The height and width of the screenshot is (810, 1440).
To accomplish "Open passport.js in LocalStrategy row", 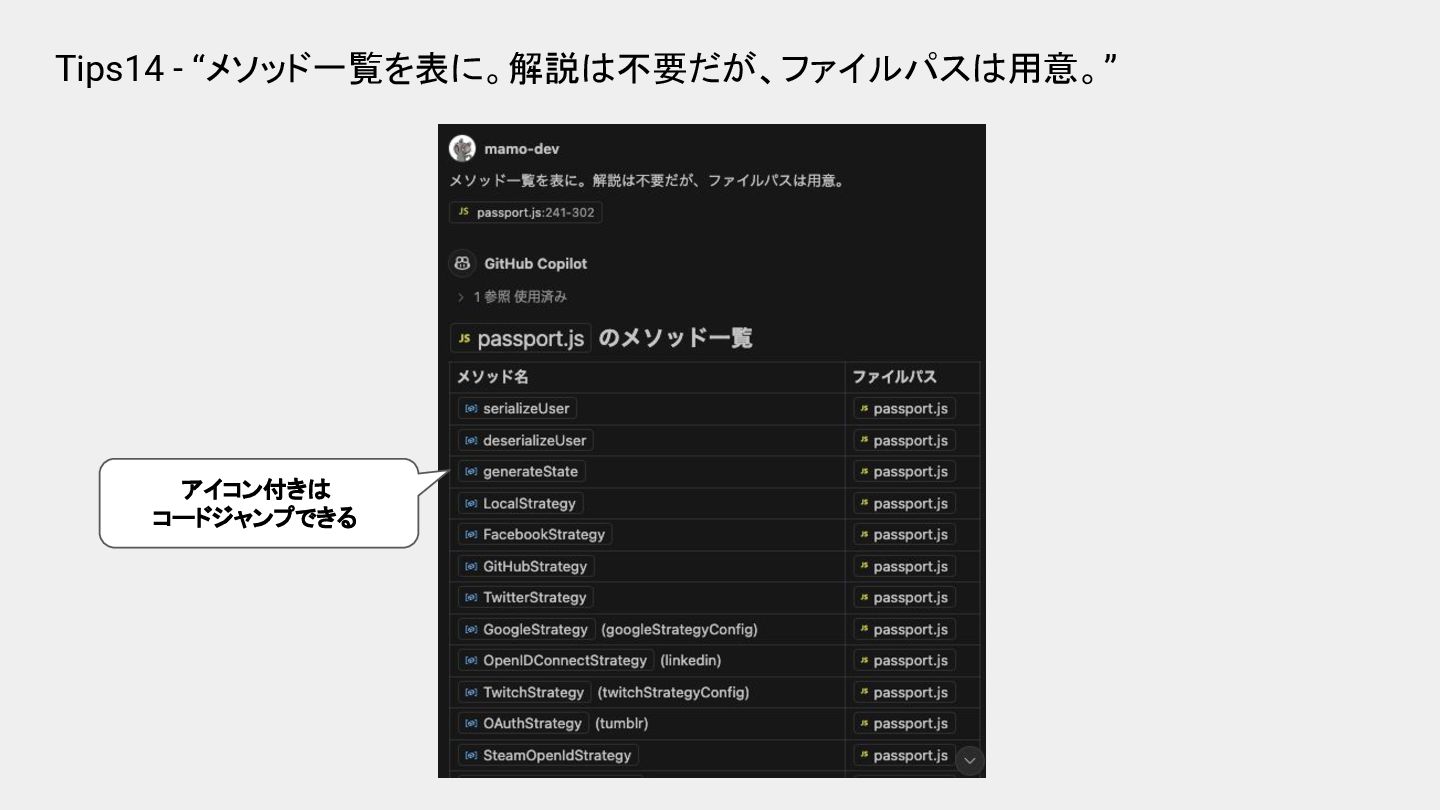I will [x=904, y=503].
